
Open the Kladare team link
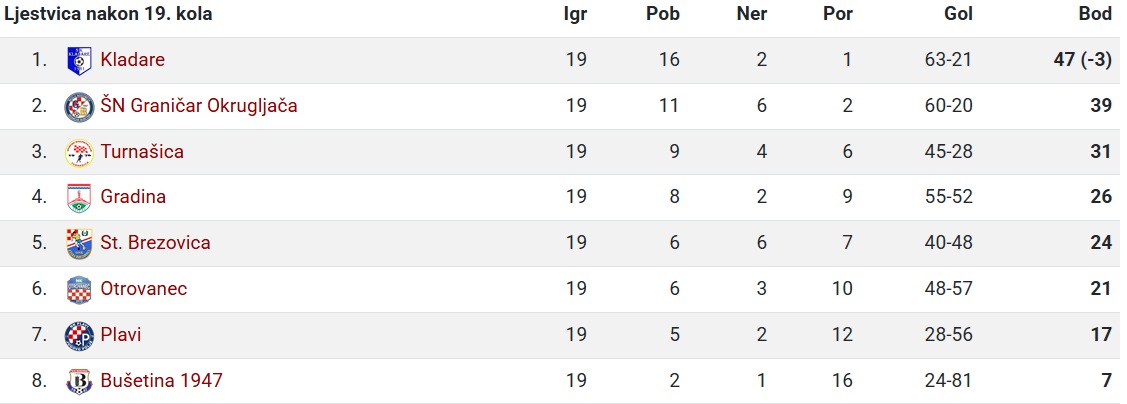pyautogui.click(x=133, y=60)
